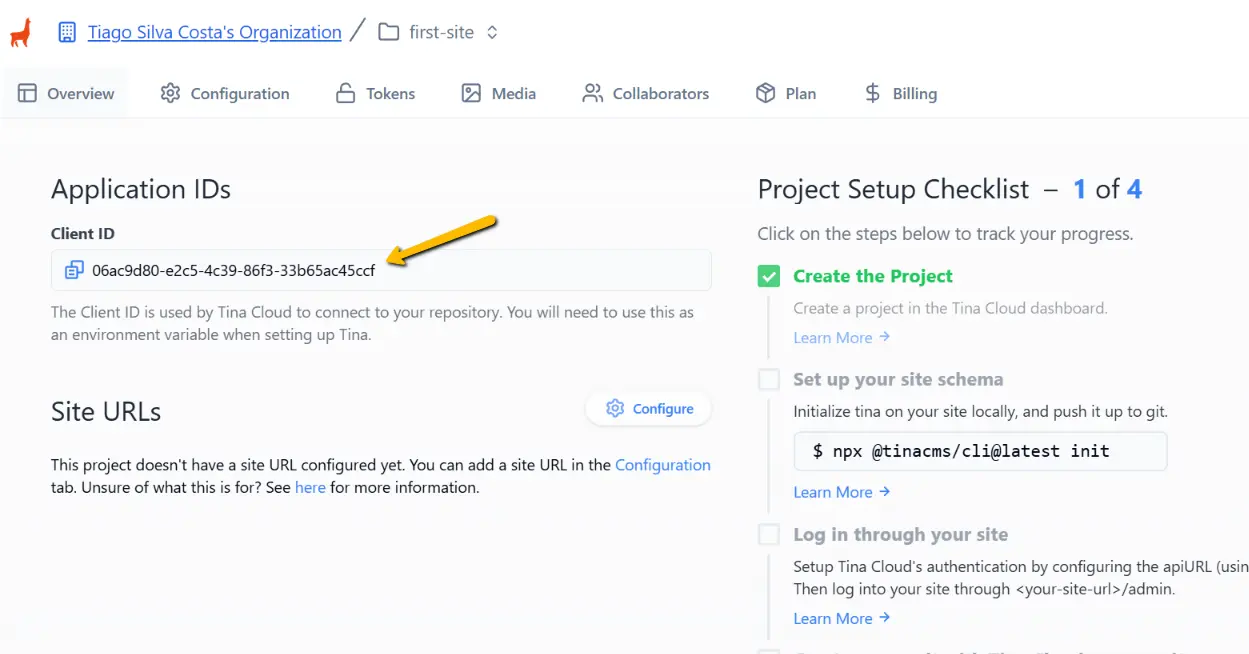Viewport: 1249px width, 654px height.
Task: Open Tiago Silva Costa's Organization link
Action: point(214,32)
